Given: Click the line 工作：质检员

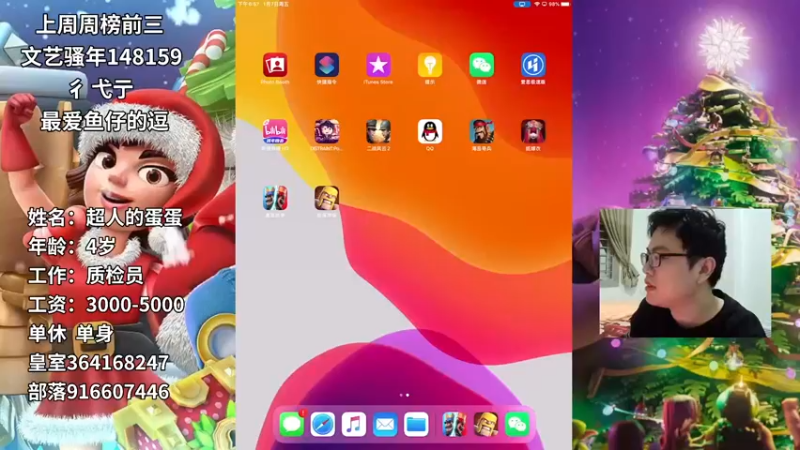Looking at the screenshot, I should 86,276.
